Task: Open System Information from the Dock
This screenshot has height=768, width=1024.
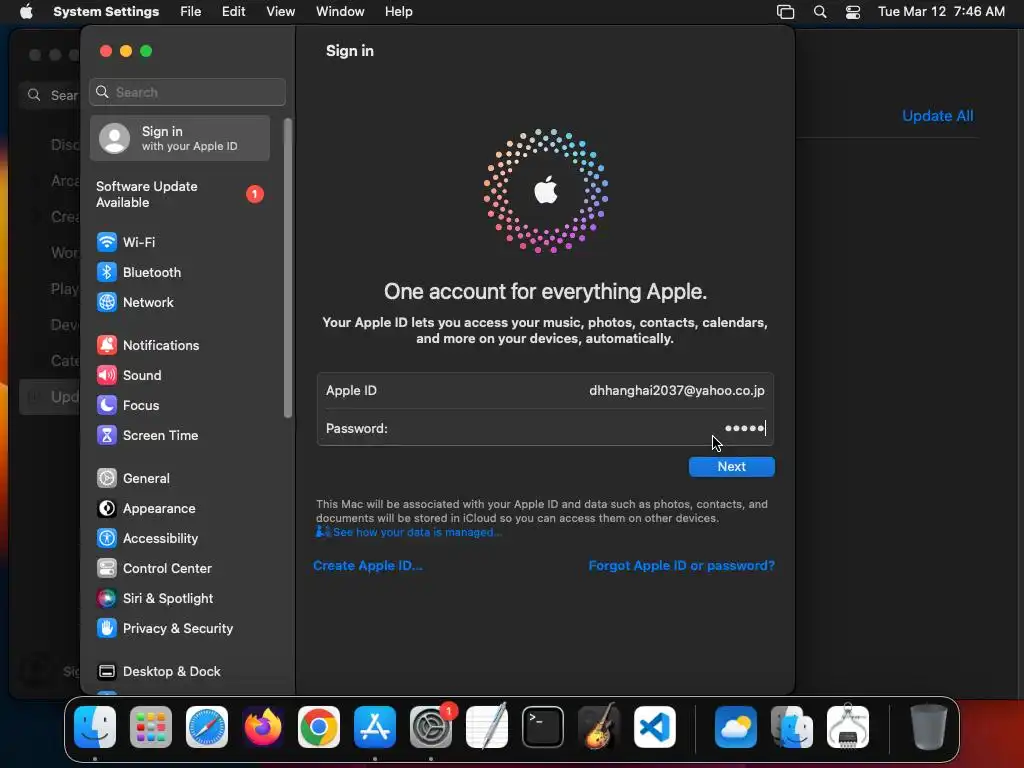Action: (848, 727)
